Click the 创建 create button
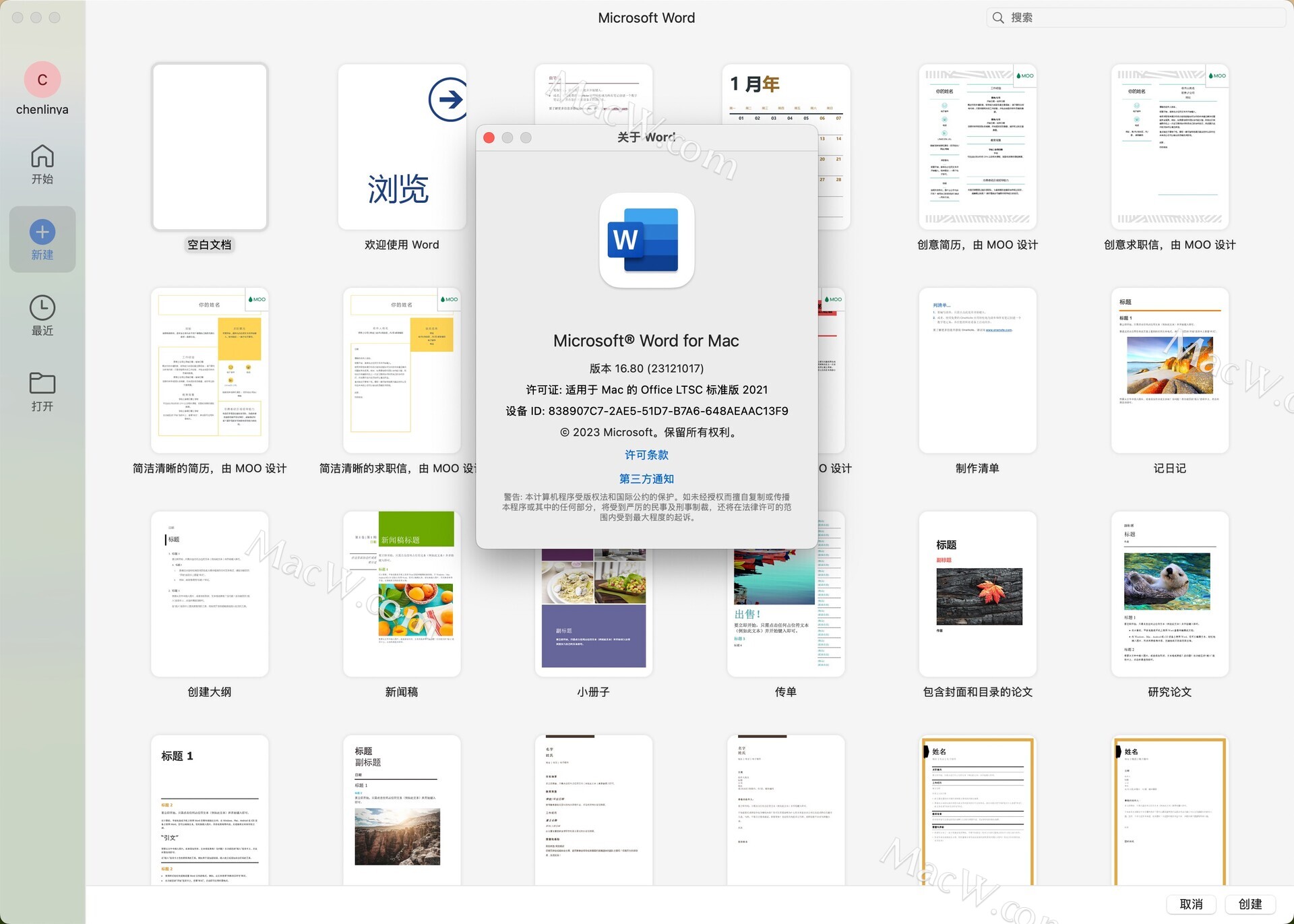Image resolution: width=1294 pixels, height=924 pixels. [x=1250, y=904]
